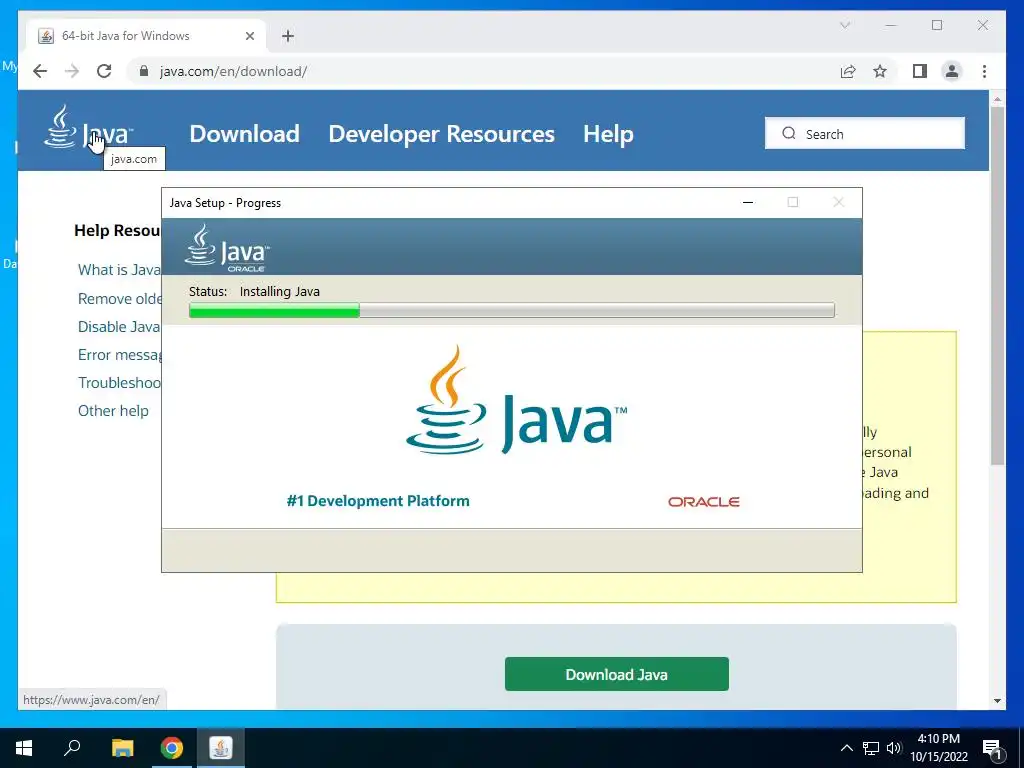The height and width of the screenshot is (768, 1024).
Task: Show hidden system tray icons
Action: pyautogui.click(x=846, y=748)
